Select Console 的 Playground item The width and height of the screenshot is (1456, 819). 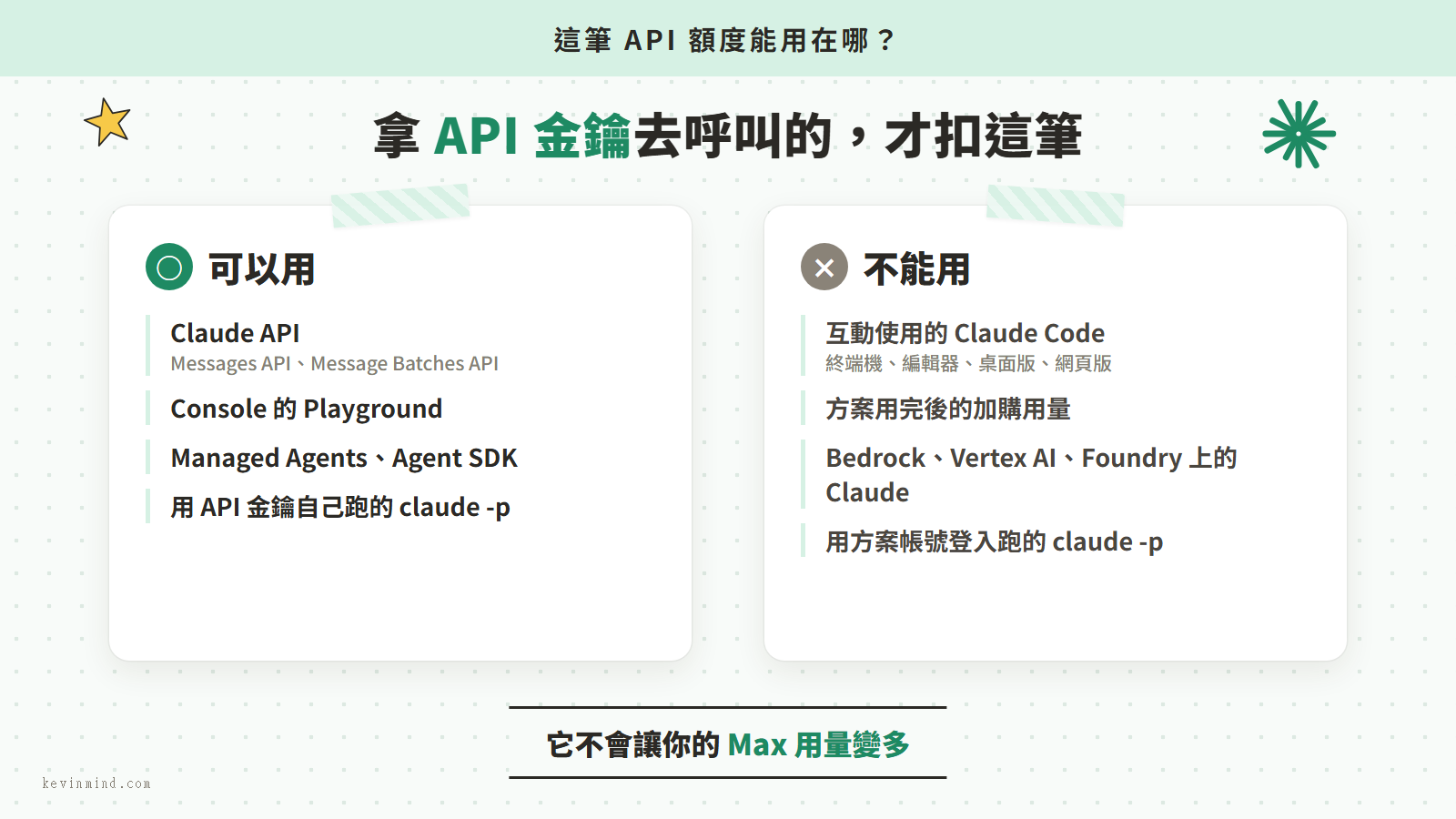(307, 409)
